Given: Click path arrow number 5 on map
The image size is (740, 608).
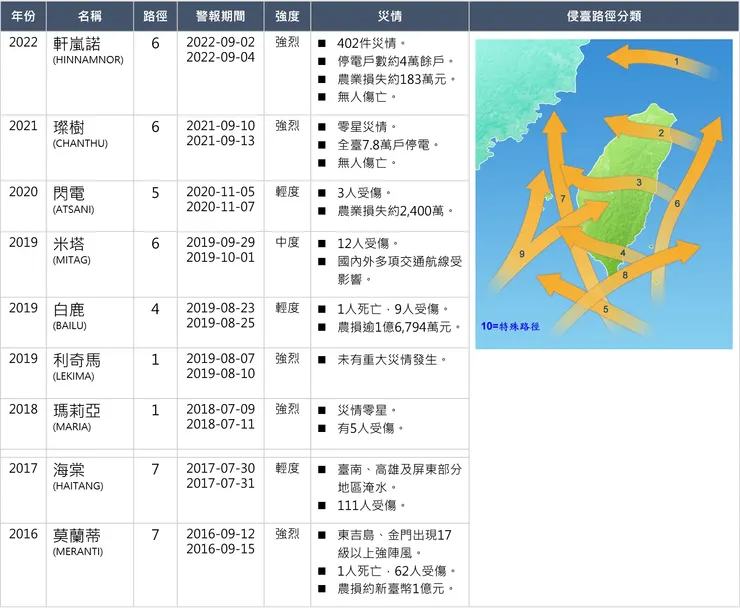Looking at the screenshot, I should point(605,310).
